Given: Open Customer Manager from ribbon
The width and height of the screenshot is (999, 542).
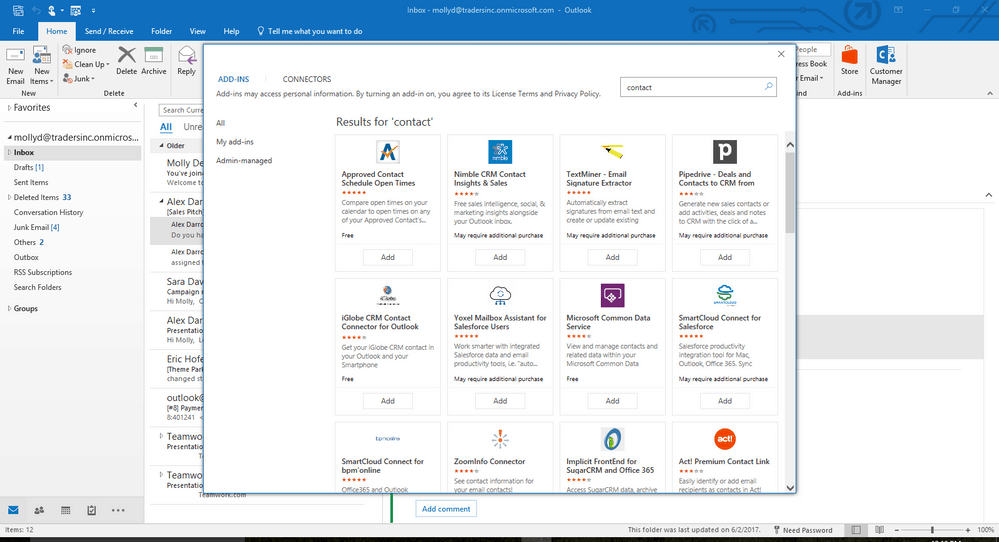Looking at the screenshot, I should click(886, 65).
